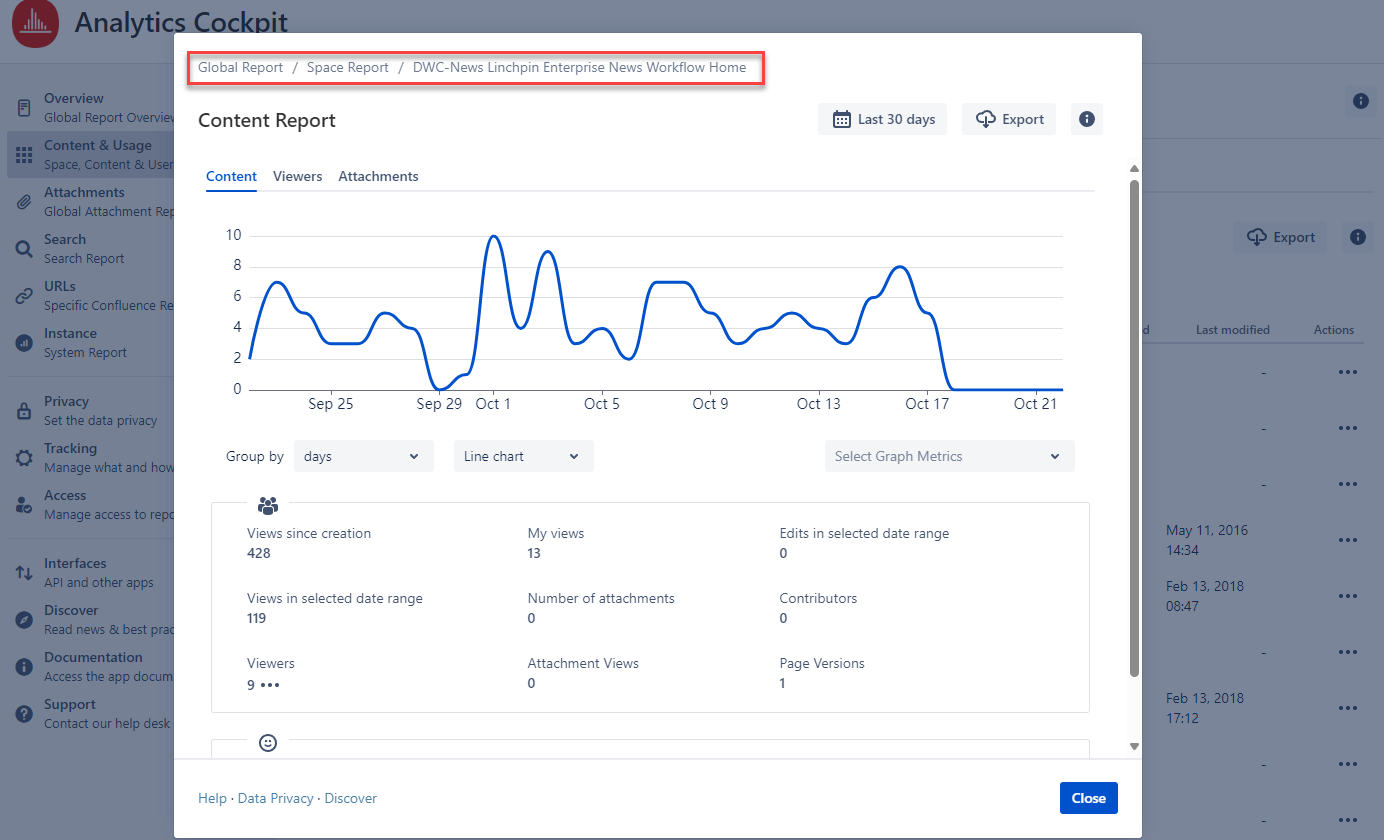Open the Last 30 days date picker
The width and height of the screenshot is (1384, 840).
pos(882,119)
